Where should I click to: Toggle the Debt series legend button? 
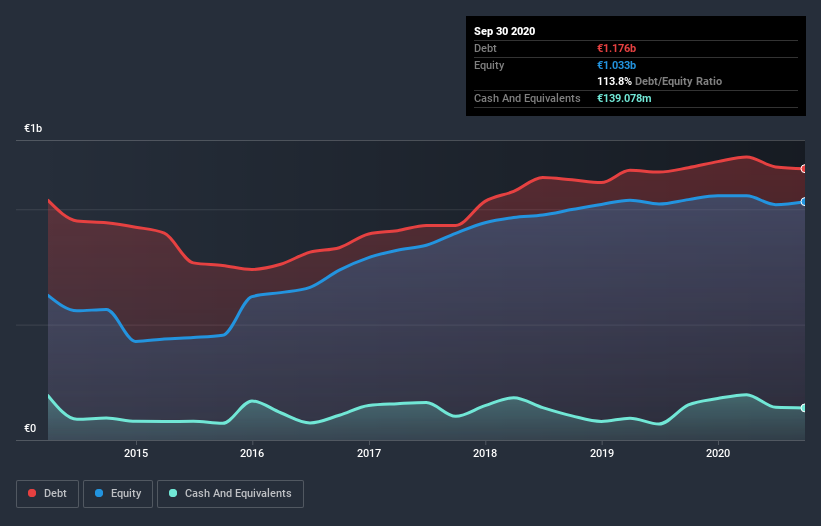pyautogui.click(x=47, y=494)
